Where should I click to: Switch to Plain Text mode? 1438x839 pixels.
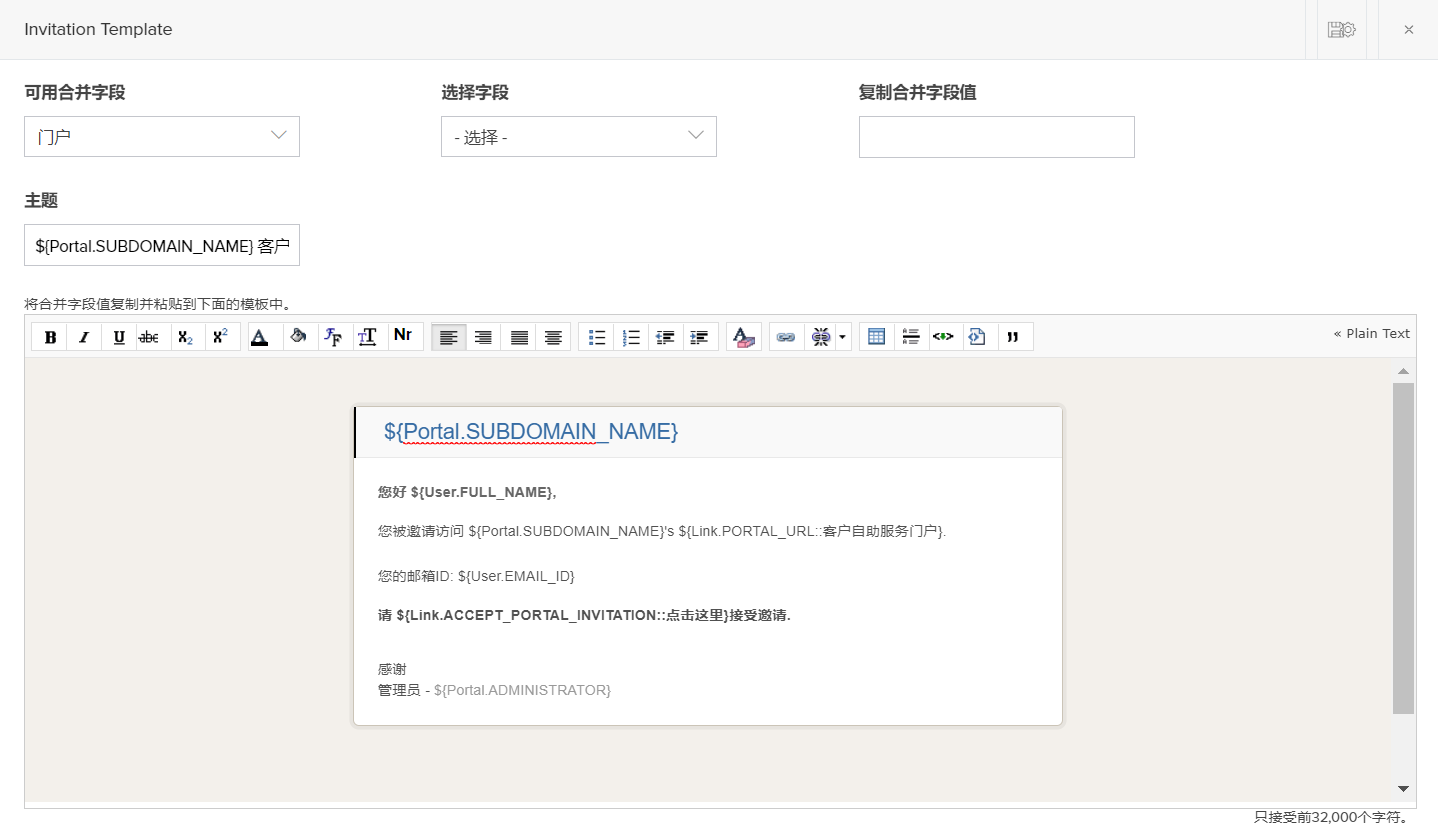pyautogui.click(x=1371, y=334)
